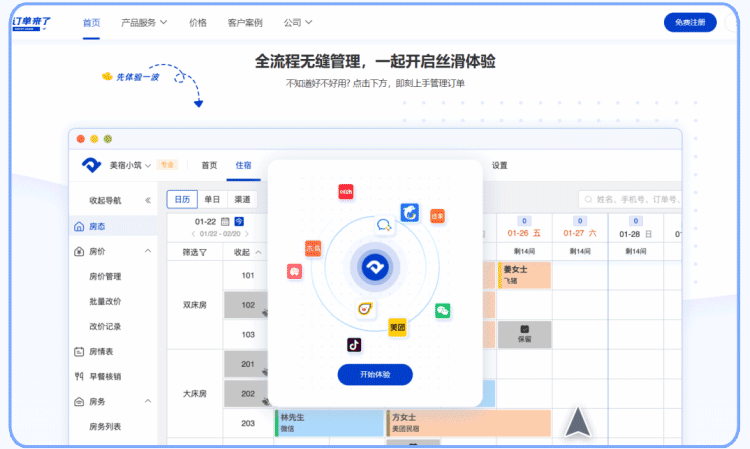Open the 价格 page
Screen dimensions: 750x449
pyautogui.click(x=198, y=22)
